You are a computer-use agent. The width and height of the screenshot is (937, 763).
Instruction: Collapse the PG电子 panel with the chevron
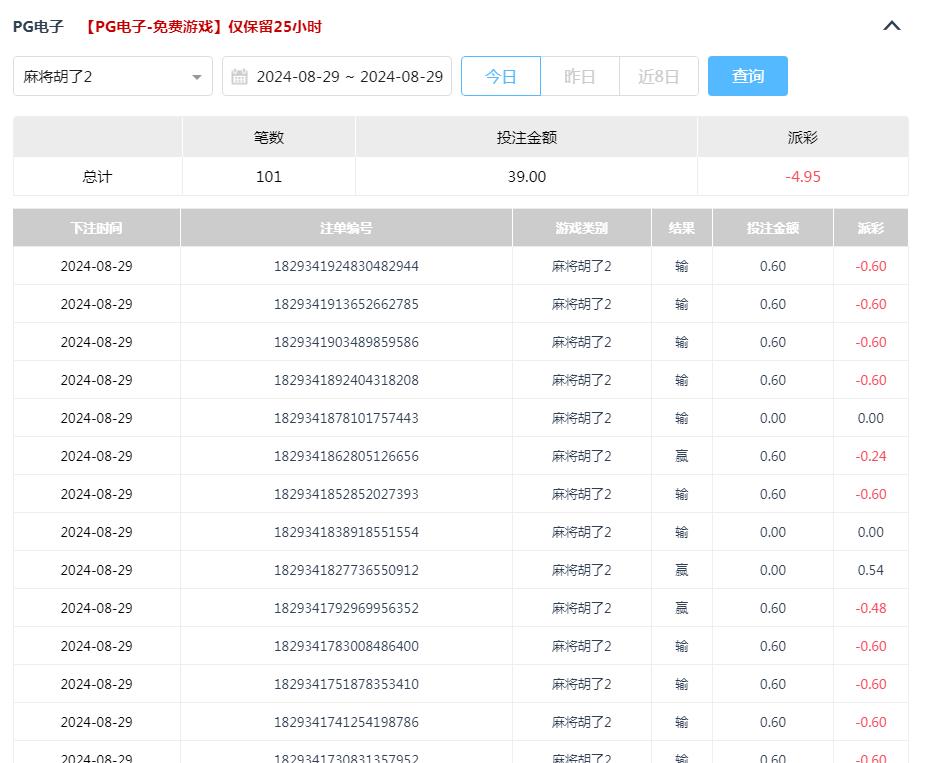coord(892,25)
